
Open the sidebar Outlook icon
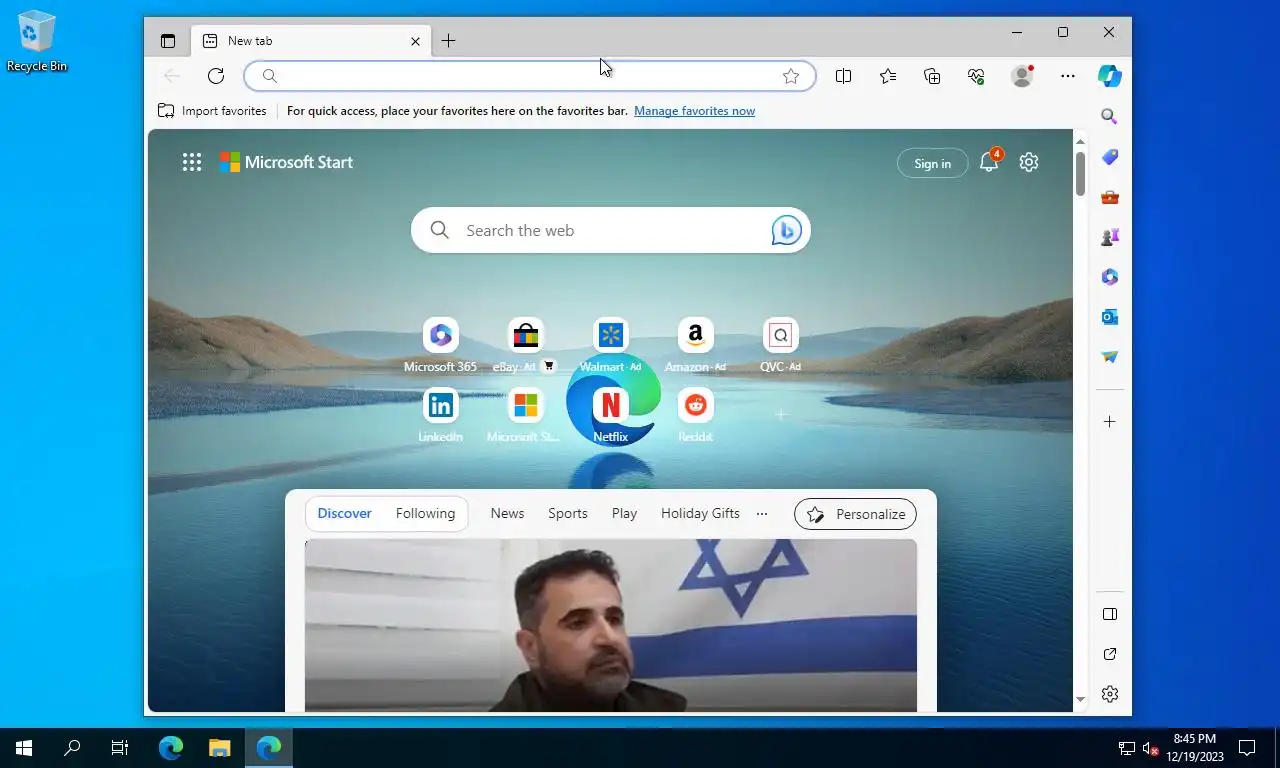[1109, 317]
